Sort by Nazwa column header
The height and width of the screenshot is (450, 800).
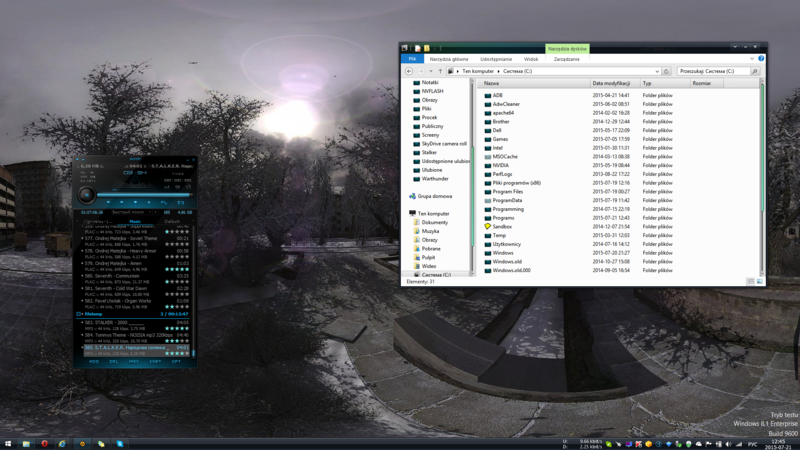535,83
